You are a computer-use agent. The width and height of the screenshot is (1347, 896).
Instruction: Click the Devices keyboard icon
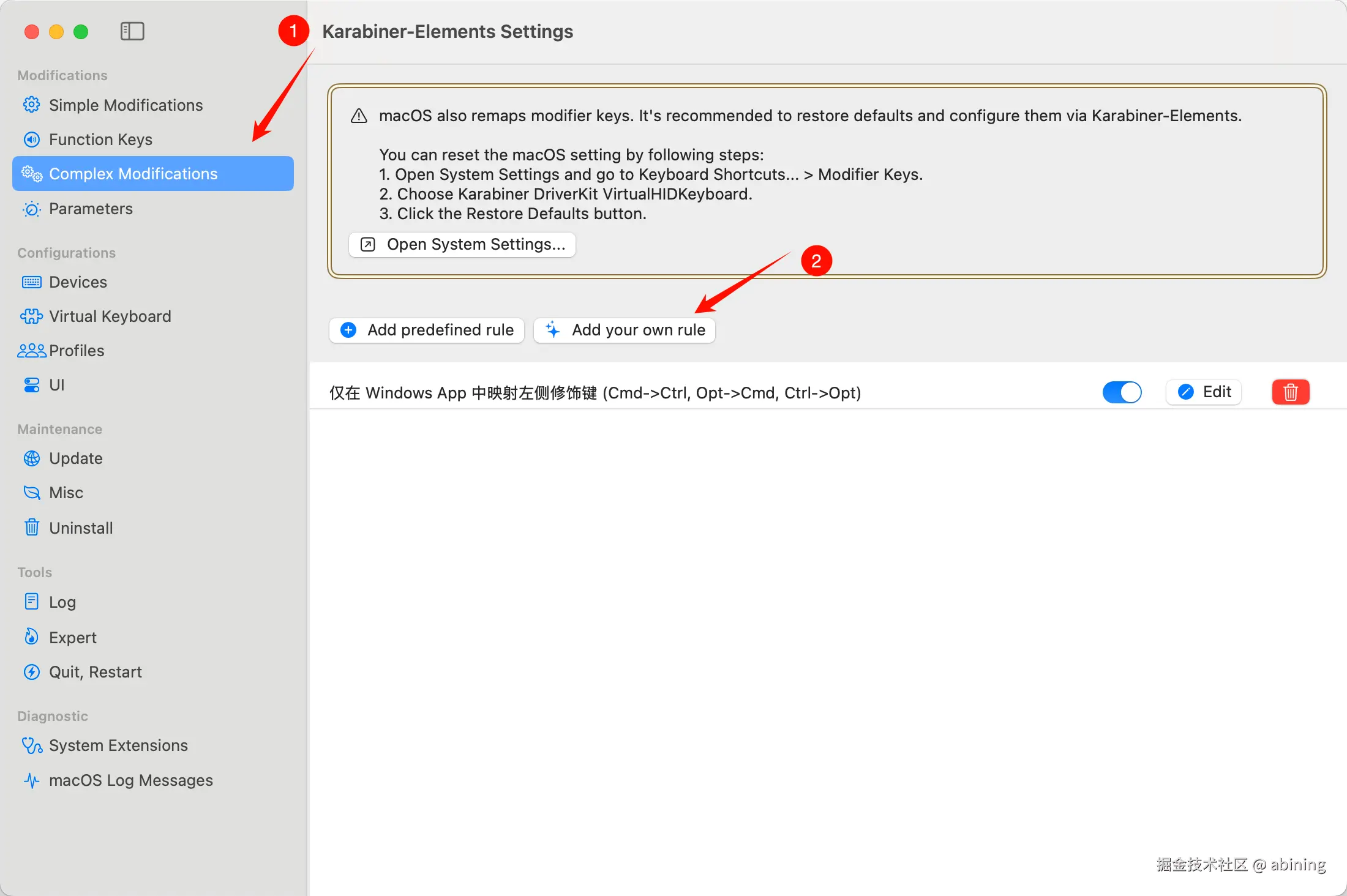click(x=32, y=282)
